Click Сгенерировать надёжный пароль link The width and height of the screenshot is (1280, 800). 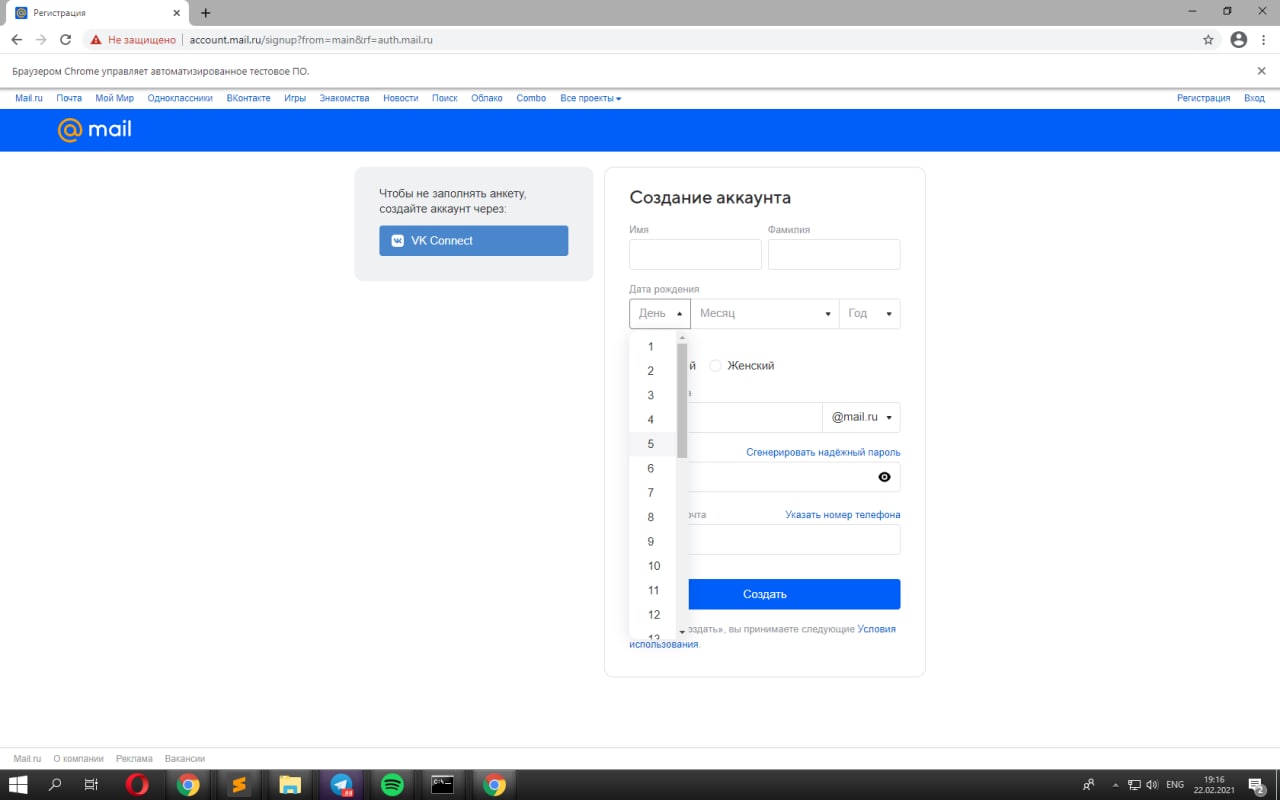(x=823, y=453)
